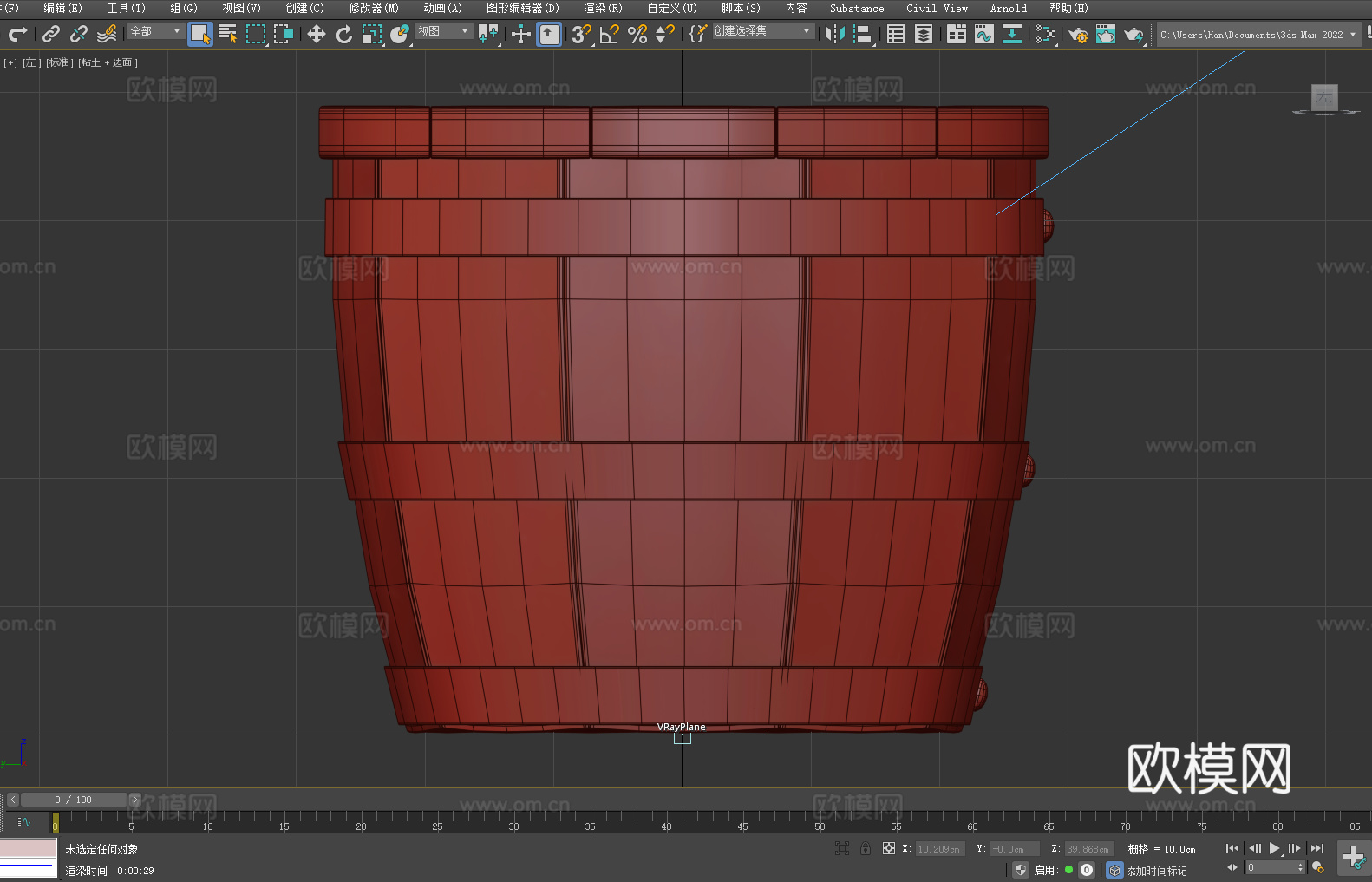This screenshot has width=1372, height=882.
Task: Select the Link objects tool
Action: pyautogui.click(x=51, y=34)
